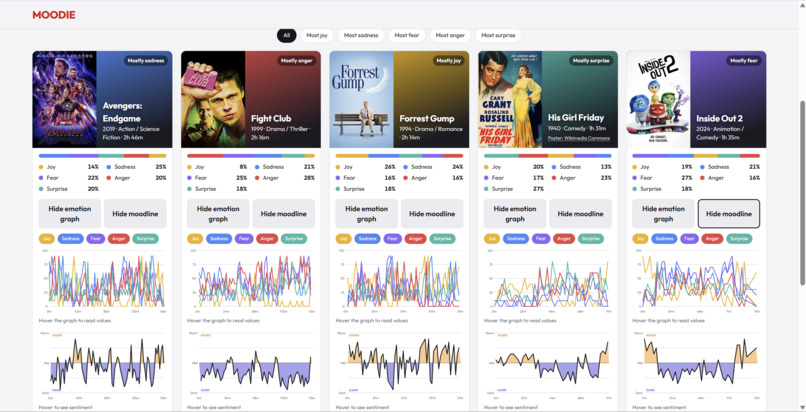Image resolution: width=806 pixels, height=412 pixels.
Task: Toggle Sadness line in Fight Club graph
Action: tap(219, 239)
